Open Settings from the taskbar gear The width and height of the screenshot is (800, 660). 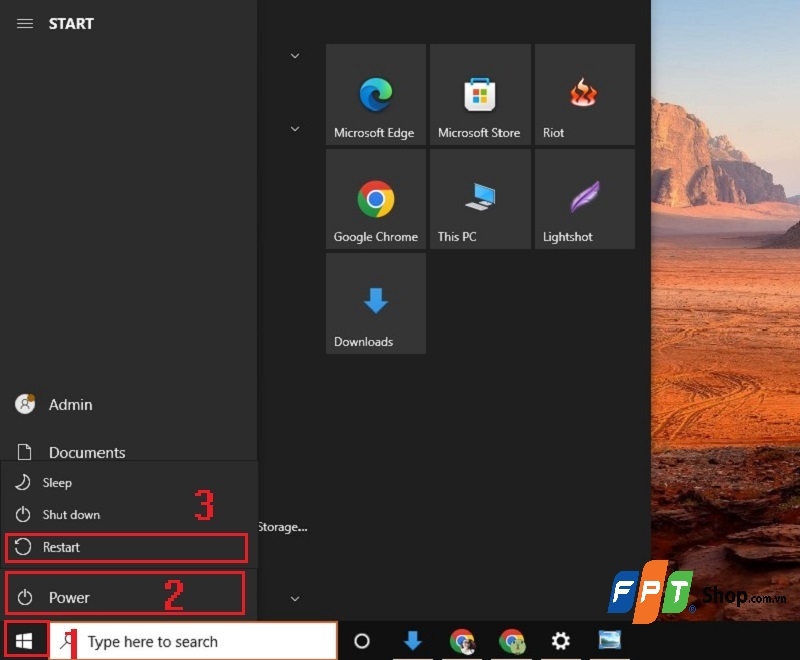click(x=562, y=641)
